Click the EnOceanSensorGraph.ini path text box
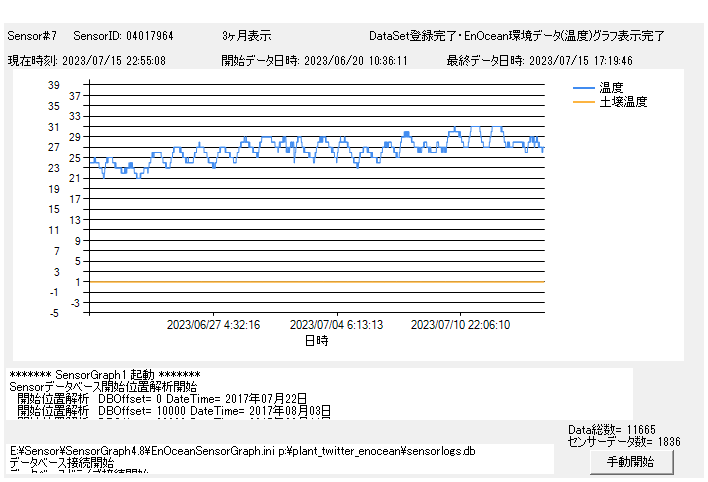 coord(280,458)
